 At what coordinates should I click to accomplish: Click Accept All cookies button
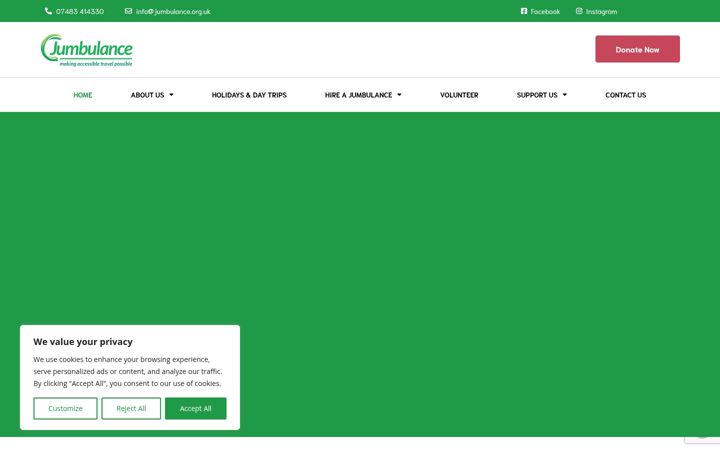pyautogui.click(x=196, y=408)
